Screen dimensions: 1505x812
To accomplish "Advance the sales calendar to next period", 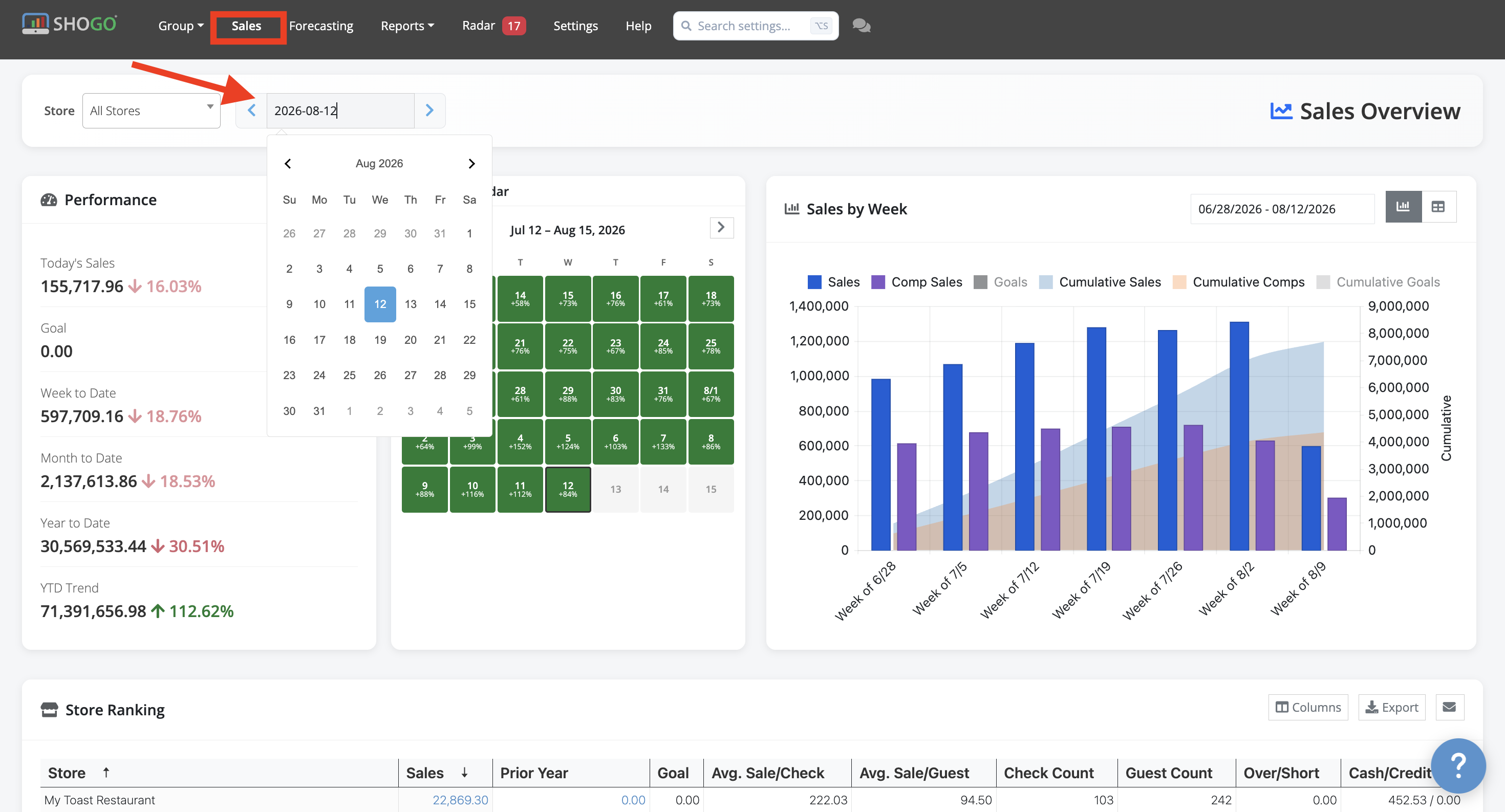I will (x=721, y=228).
